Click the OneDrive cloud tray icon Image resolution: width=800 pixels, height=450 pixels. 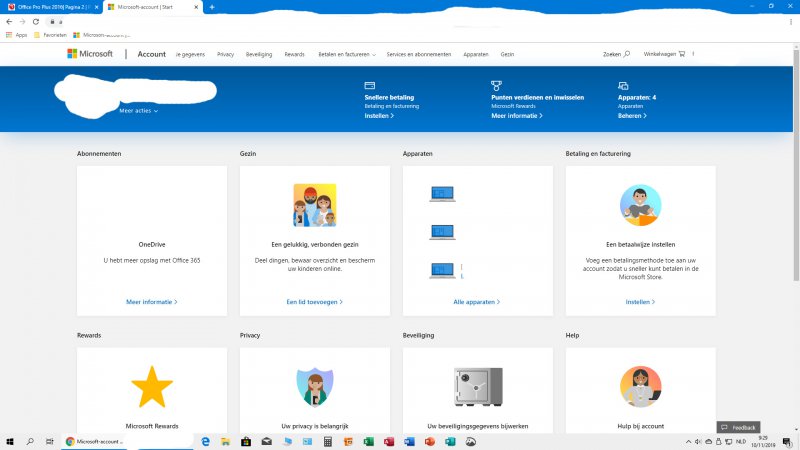[x=709, y=442]
